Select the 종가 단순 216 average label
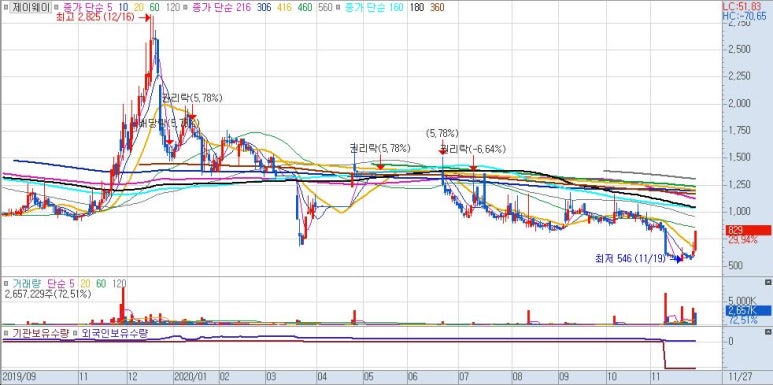 [x=222, y=8]
